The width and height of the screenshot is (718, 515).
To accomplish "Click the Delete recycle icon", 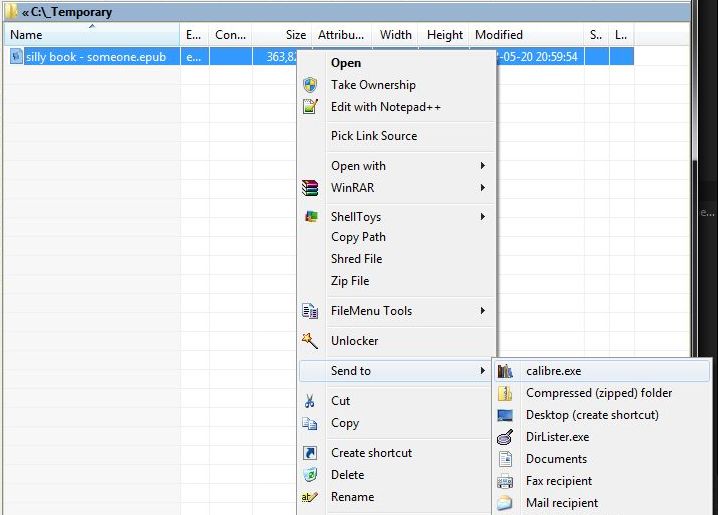I will pyautogui.click(x=310, y=475).
